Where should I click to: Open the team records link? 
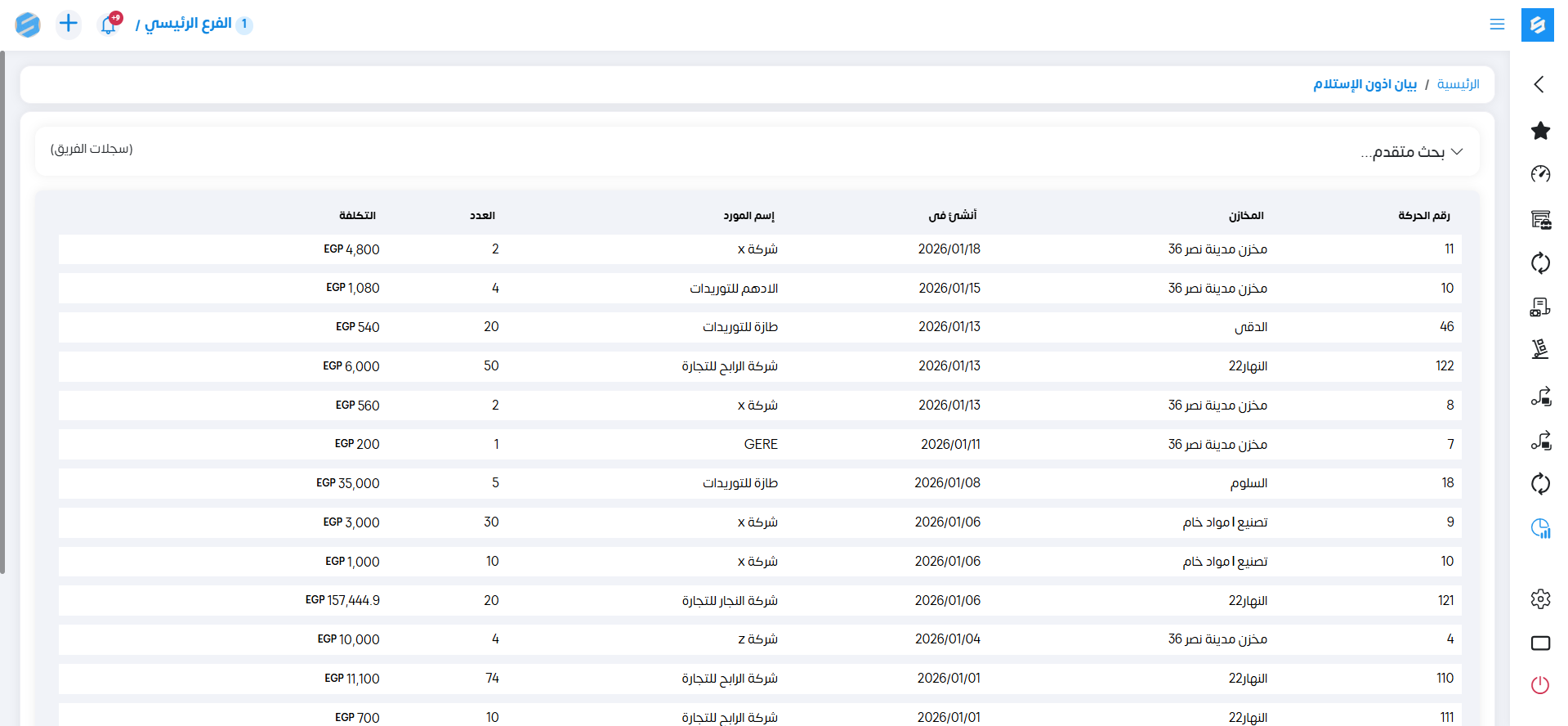pos(92,149)
